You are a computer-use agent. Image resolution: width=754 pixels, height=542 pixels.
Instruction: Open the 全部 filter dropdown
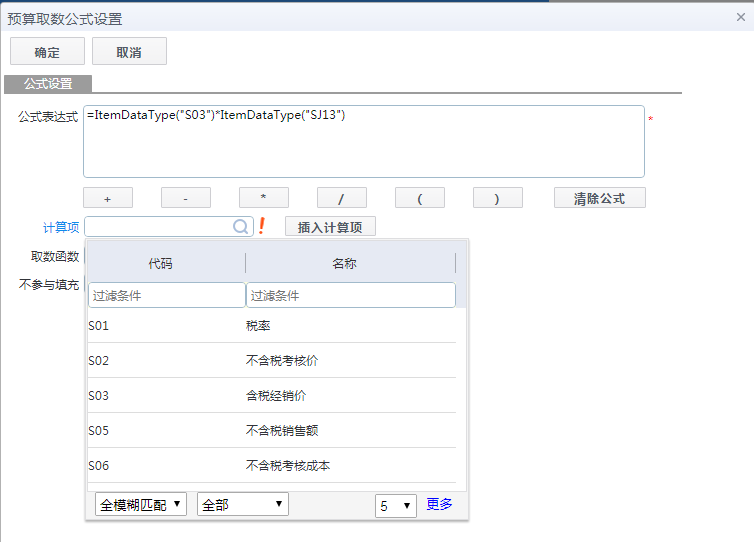point(243,504)
